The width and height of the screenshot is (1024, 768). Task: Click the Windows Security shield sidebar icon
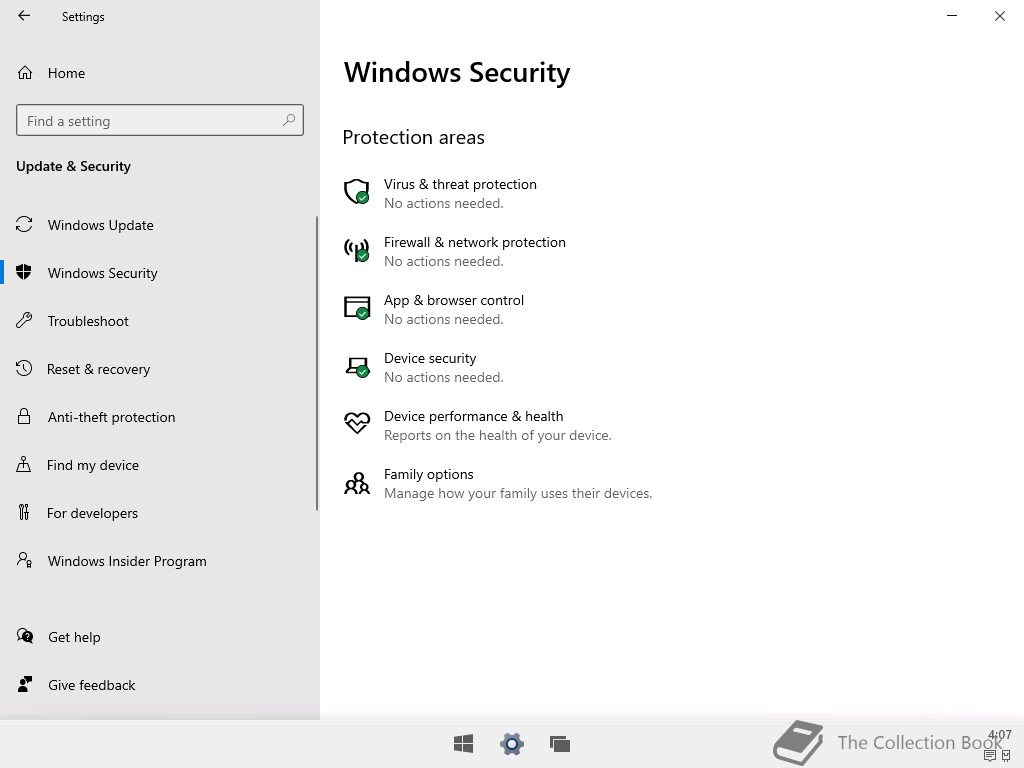24,272
